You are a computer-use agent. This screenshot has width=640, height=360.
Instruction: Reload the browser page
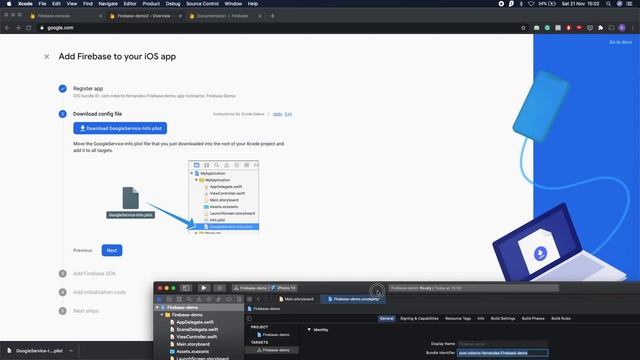pos(29,28)
